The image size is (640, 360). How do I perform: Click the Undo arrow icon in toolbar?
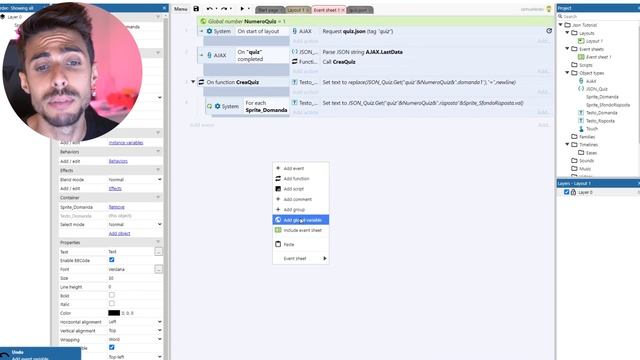tap(209, 9)
